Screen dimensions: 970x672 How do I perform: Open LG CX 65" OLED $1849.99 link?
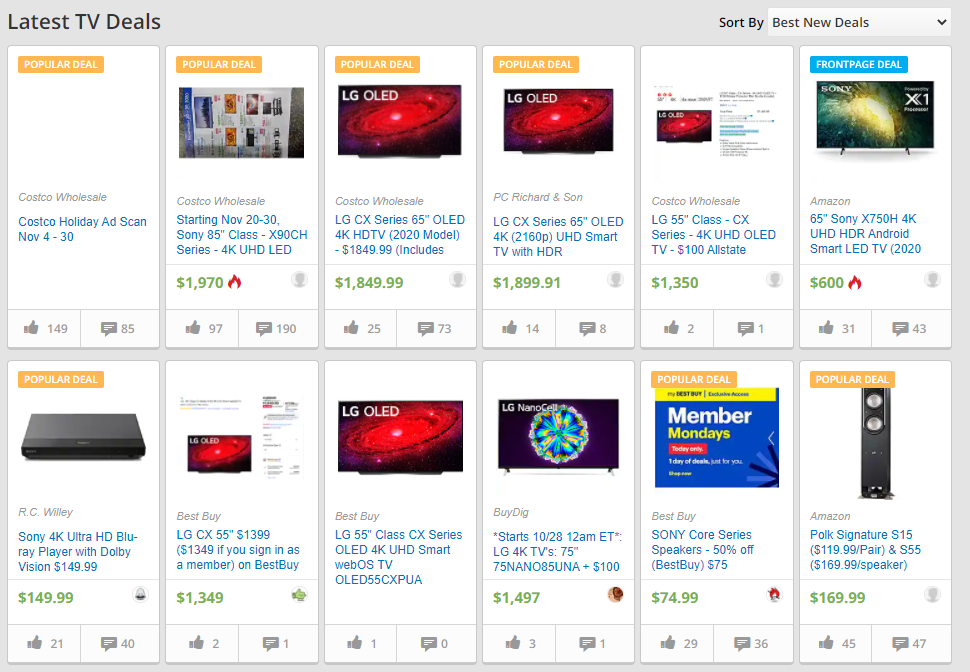tap(400, 235)
